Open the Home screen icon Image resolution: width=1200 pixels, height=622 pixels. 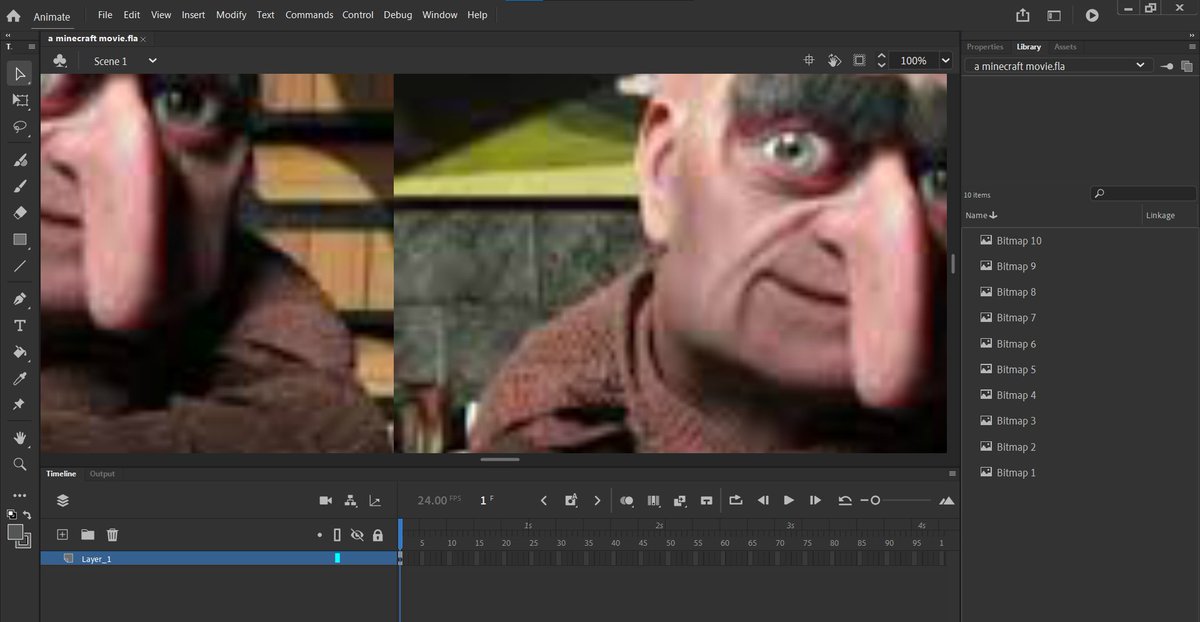(x=13, y=16)
